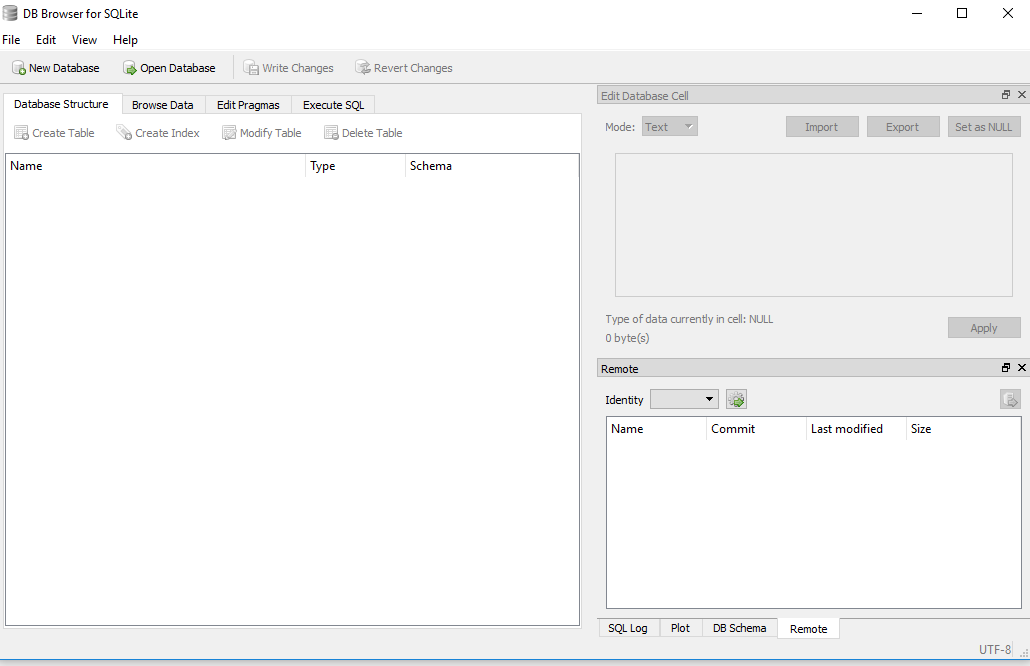1030x666 pixels.
Task: Click the Name column header in structure list
Action: pos(156,166)
